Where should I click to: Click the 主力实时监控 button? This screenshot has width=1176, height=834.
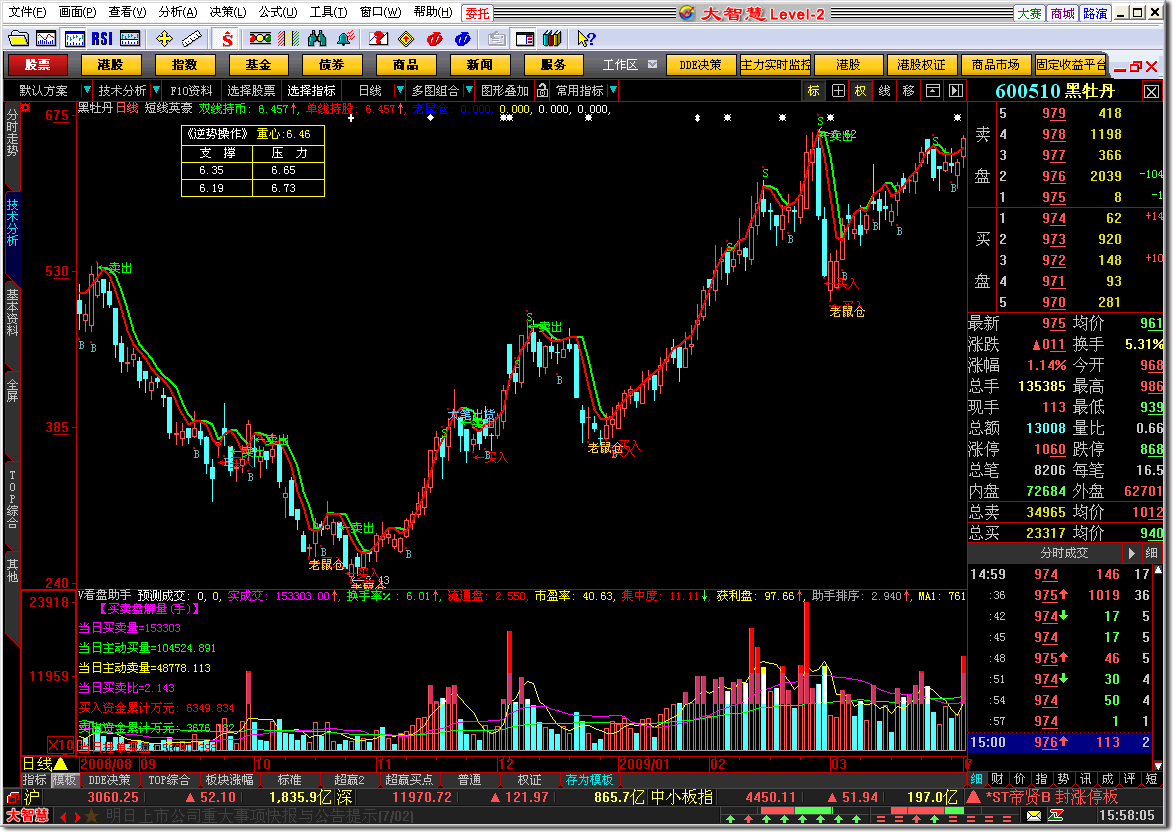pos(775,64)
